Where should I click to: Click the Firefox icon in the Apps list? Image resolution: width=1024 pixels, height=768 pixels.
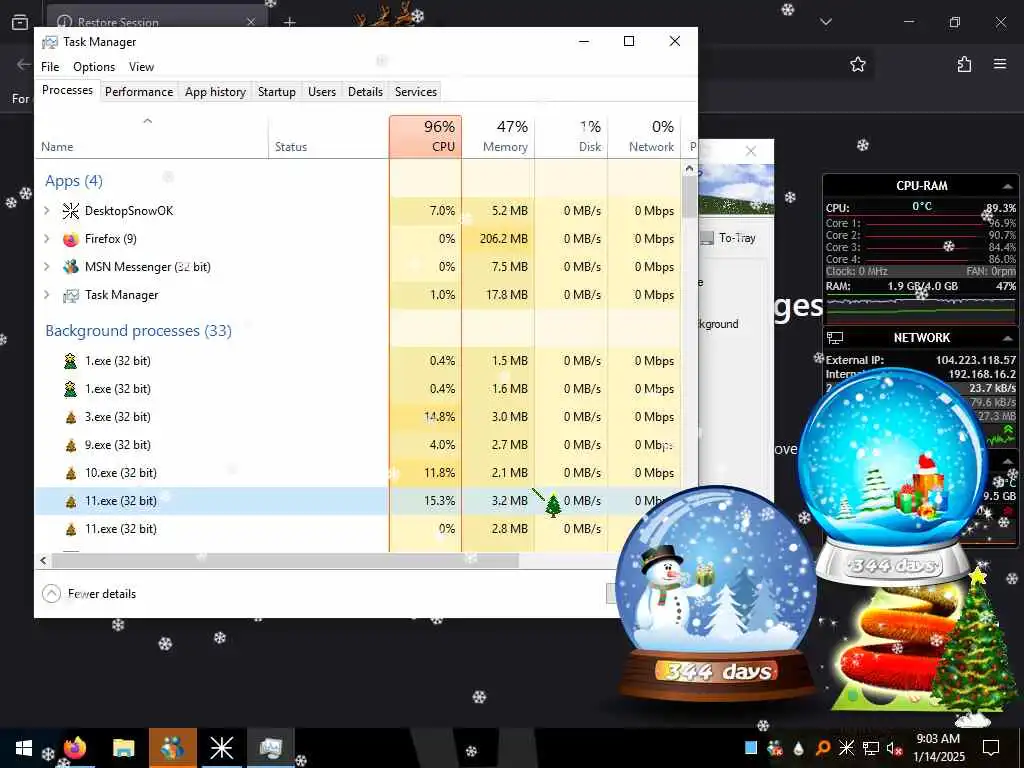71,239
